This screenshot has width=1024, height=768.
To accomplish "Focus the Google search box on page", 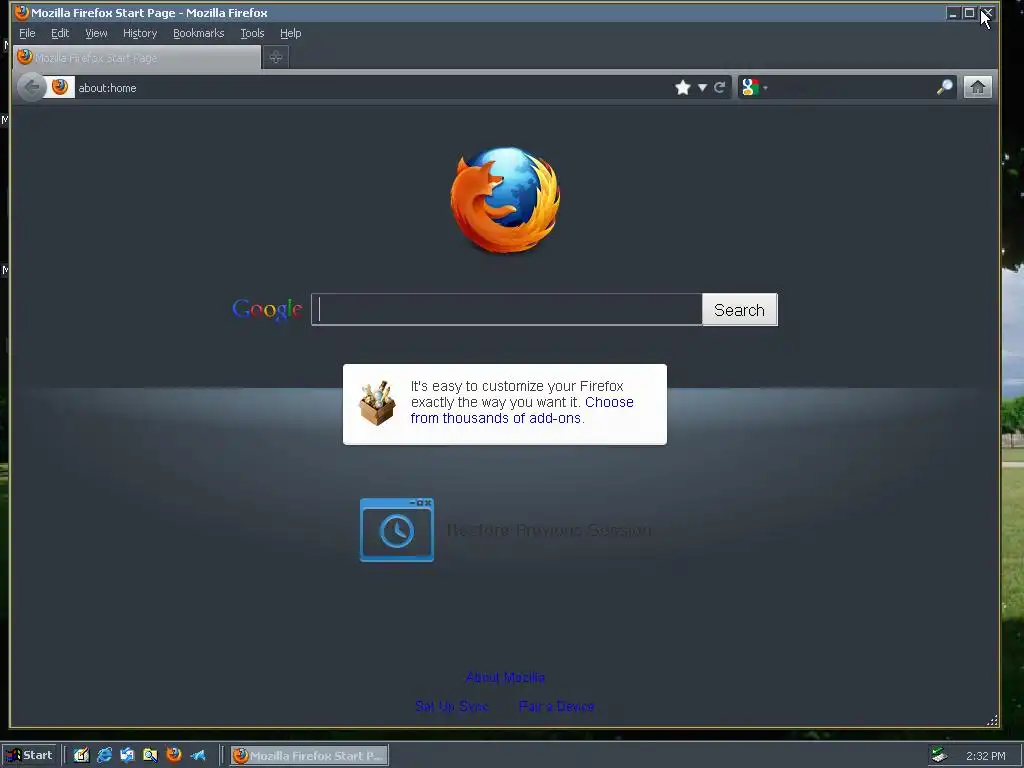I will point(507,310).
